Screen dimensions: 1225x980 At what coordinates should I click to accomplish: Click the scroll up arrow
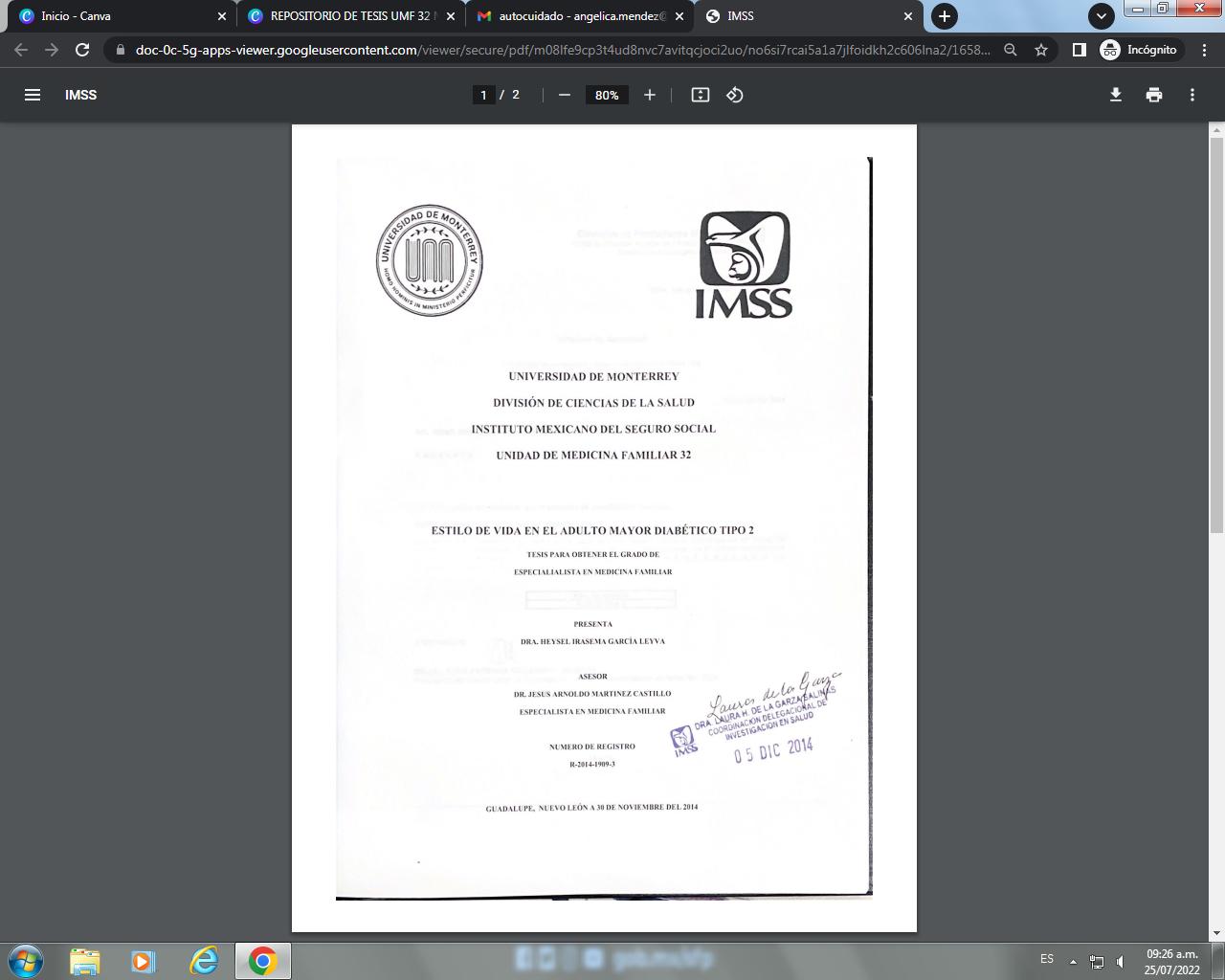point(1217,129)
